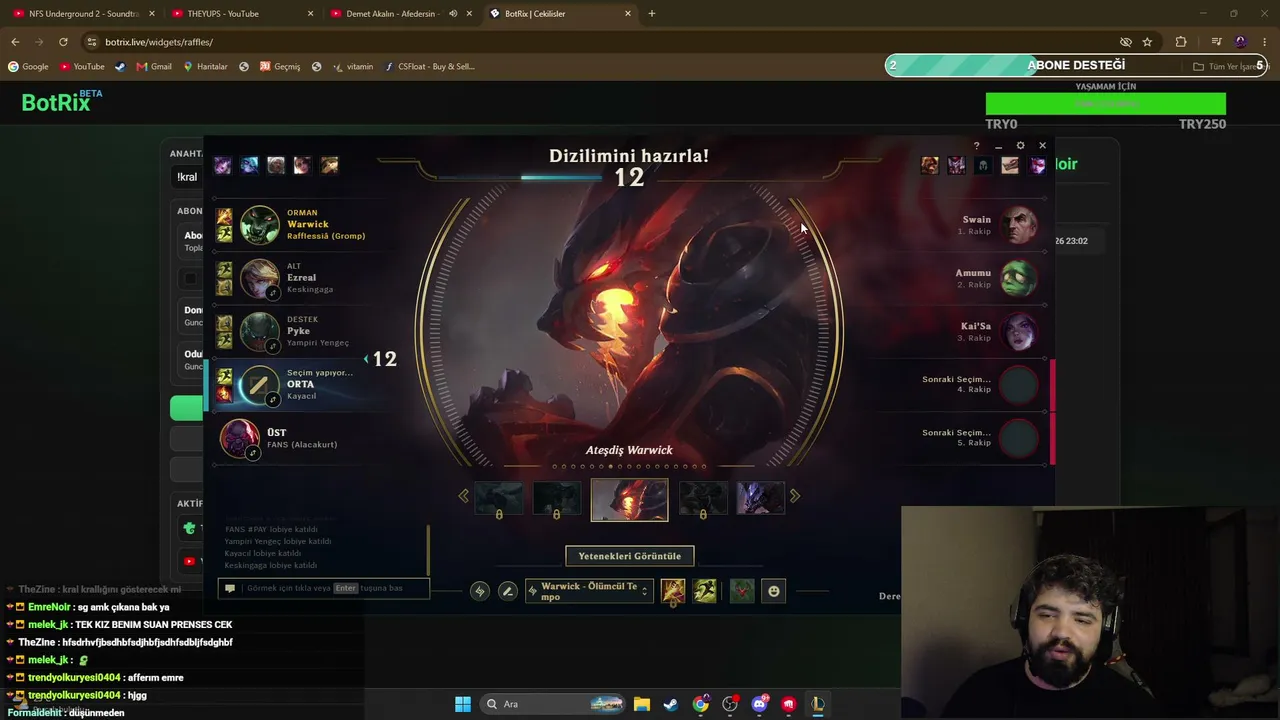
Task: Open the Gmail bookmark
Action: [154, 67]
